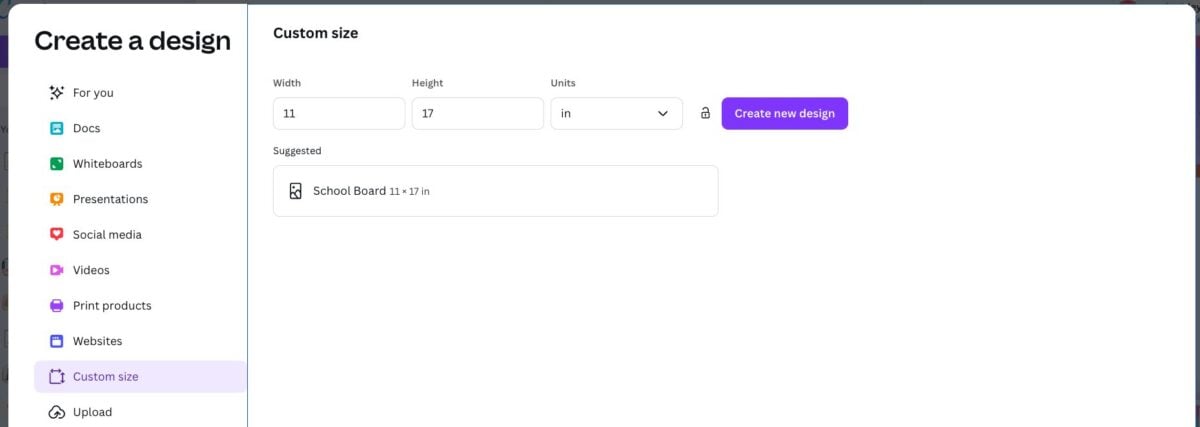Screen dimensions: 1200x427
Task: Focus the Height input field
Action: pos(477,113)
